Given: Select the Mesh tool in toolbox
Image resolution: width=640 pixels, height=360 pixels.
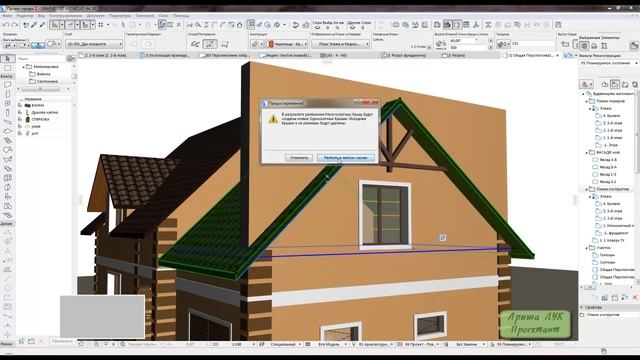Looking at the screenshot, I should [8, 215].
